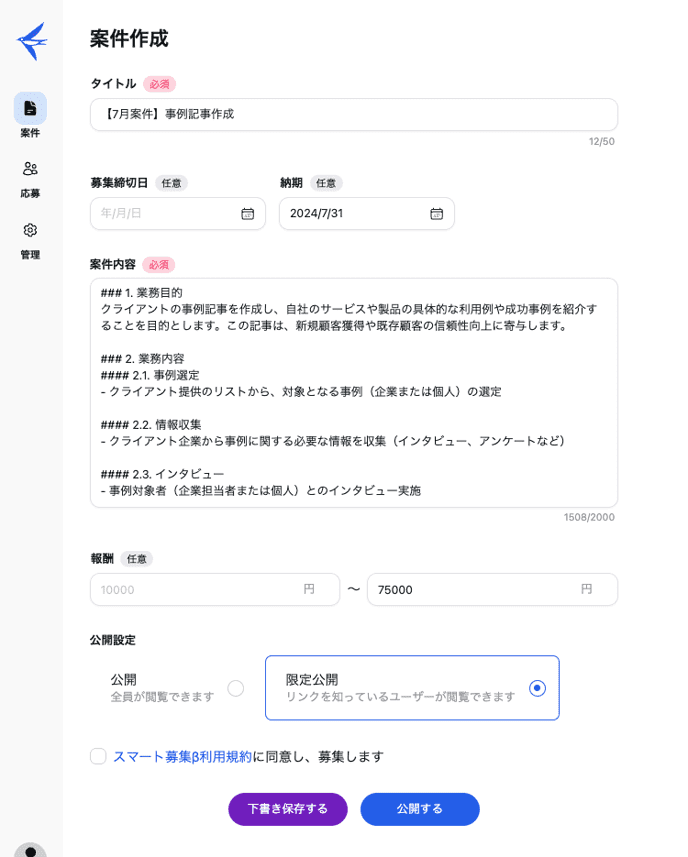Open the user avatar in the sidebar

[x=30, y=850]
